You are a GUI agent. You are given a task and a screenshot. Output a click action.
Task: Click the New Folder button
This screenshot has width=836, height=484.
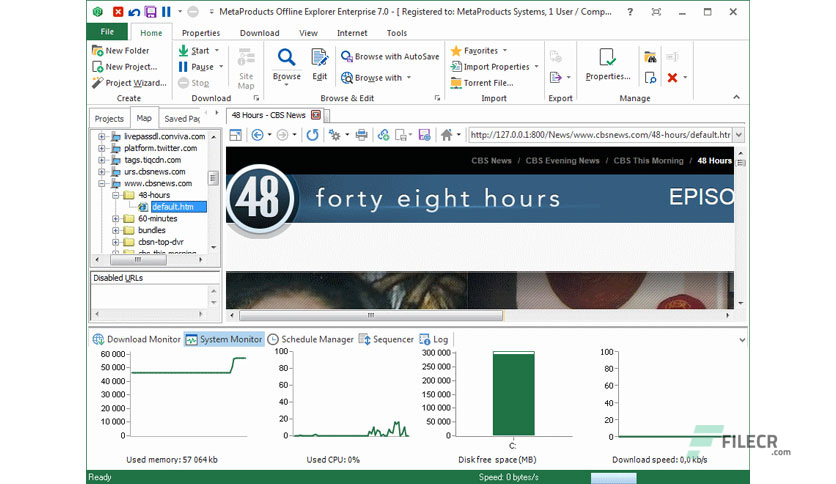point(121,51)
